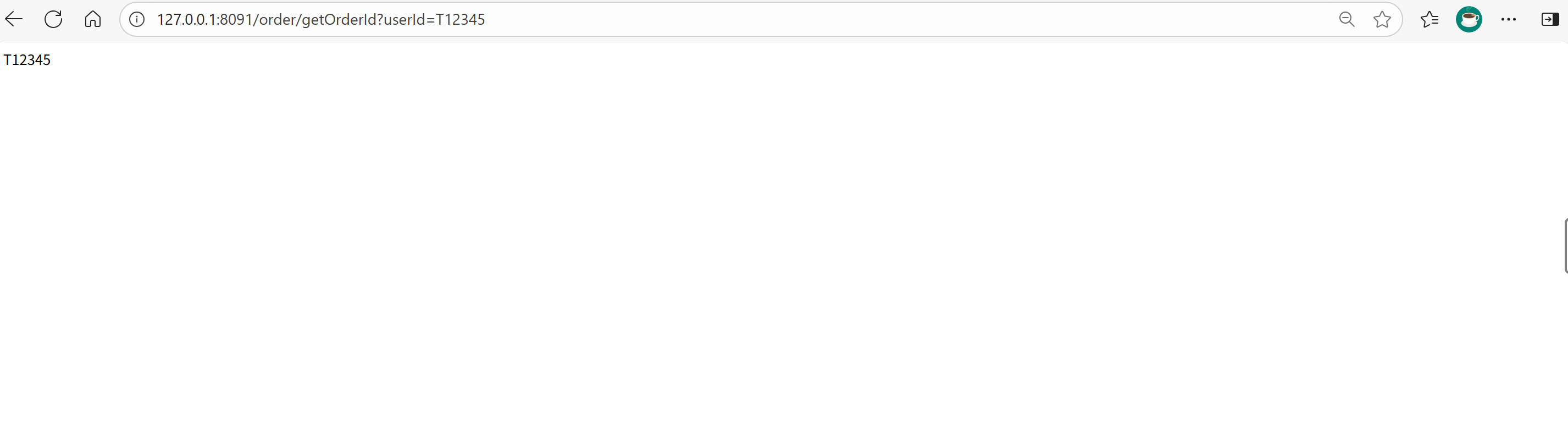Open the favorites list star-with-lines icon
1568x445 pixels.
(1429, 19)
